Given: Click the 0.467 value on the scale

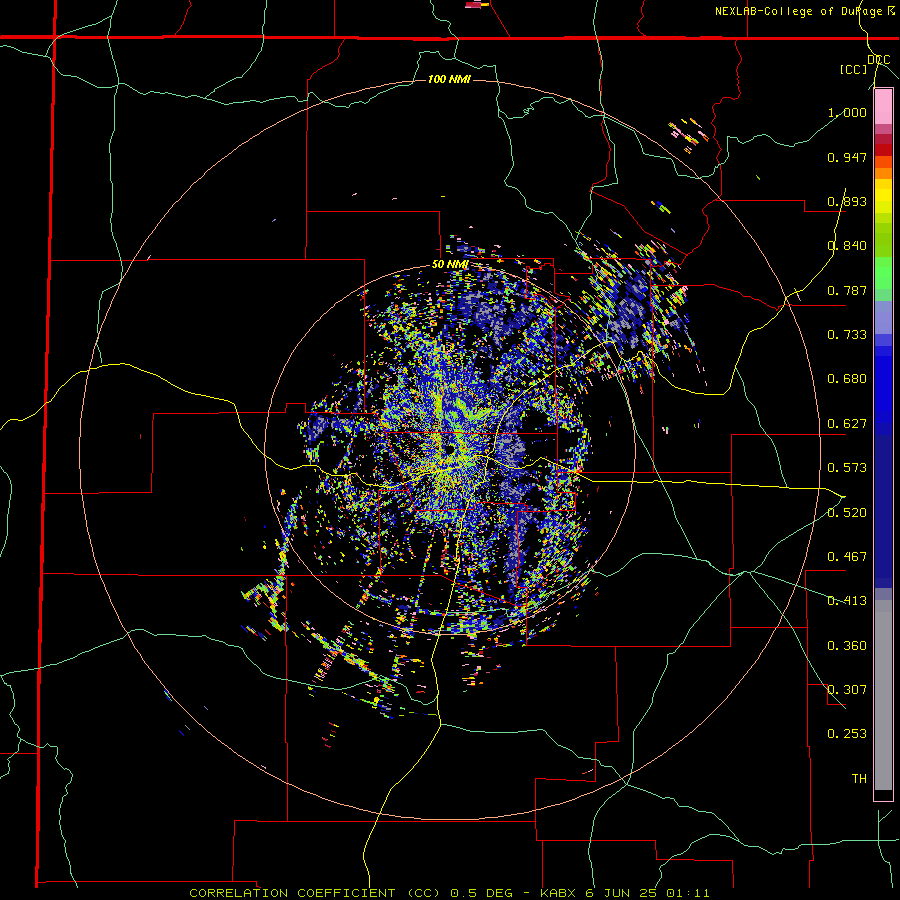Looking at the screenshot, I should tap(847, 557).
